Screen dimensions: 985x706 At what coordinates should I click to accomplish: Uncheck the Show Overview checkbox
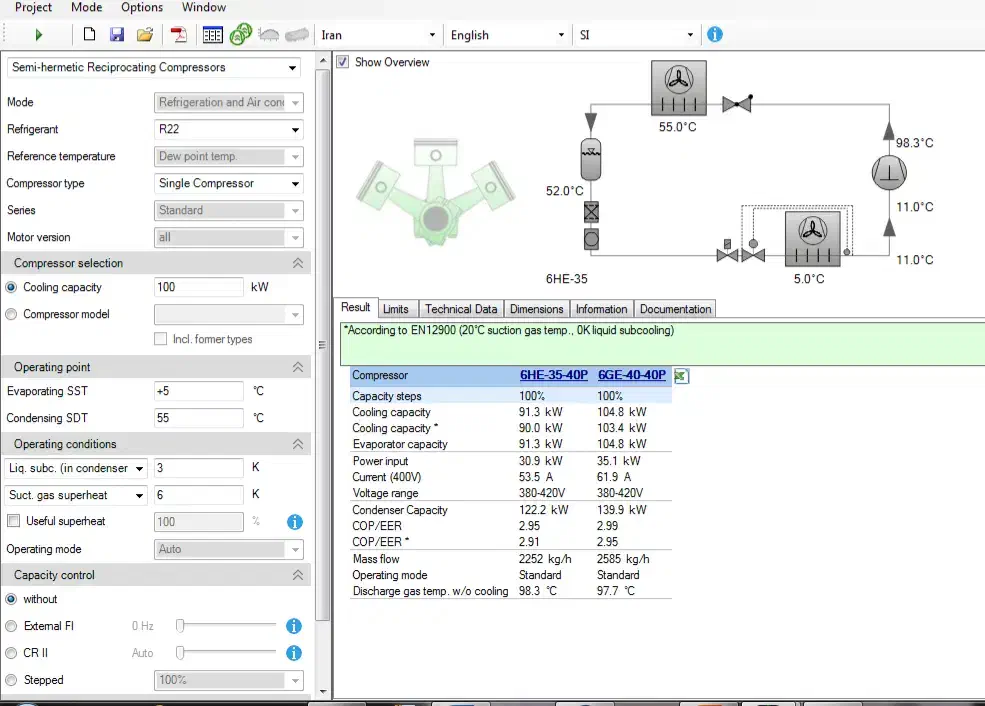[343, 62]
